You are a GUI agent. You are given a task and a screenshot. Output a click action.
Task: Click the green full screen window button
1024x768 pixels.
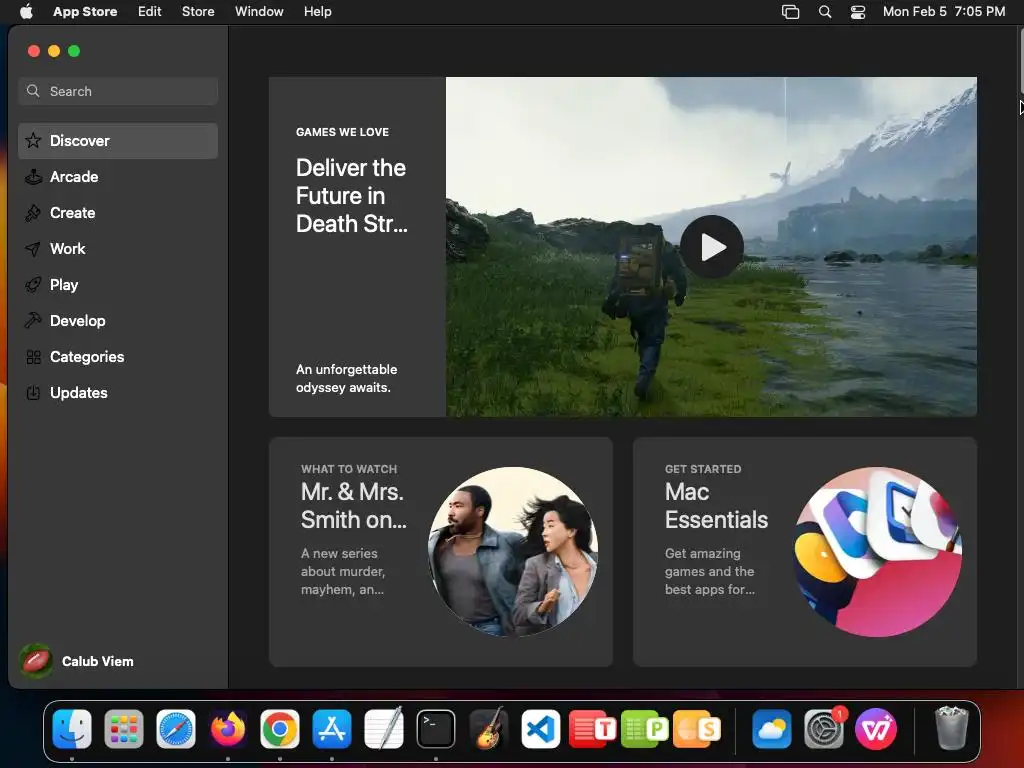tap(74, 51)
